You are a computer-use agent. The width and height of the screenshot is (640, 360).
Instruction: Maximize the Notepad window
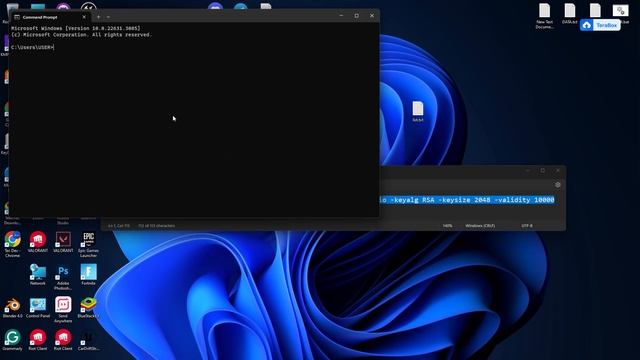pyautogui.click(x=542, y=171)
